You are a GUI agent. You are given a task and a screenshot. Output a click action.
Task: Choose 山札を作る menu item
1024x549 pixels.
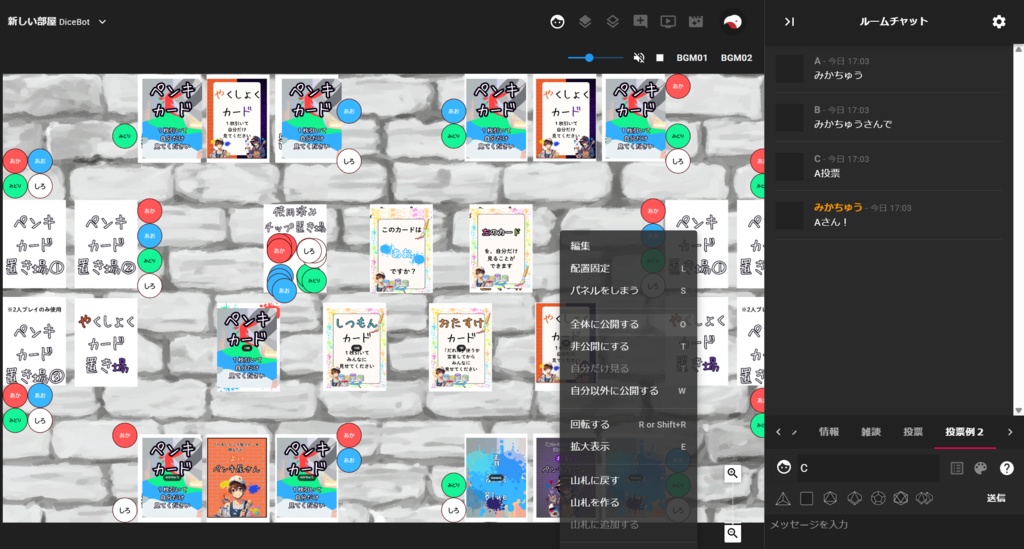(628, 503)
